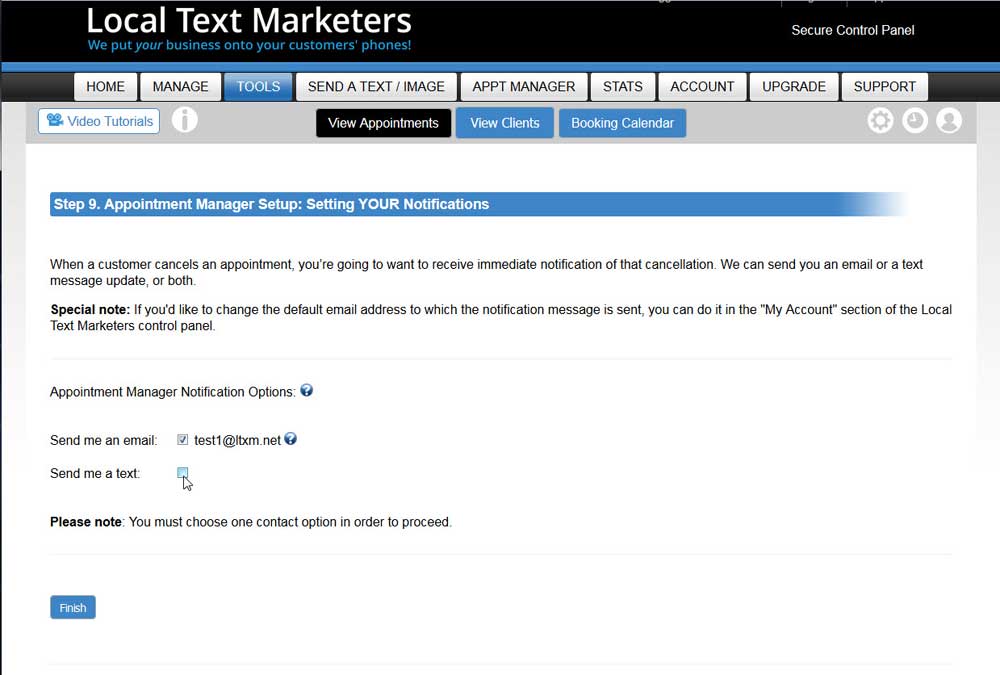This screenshot has height=675, width=1000.
Task: Open the user profile icon
Action: (x=948, y=120)
